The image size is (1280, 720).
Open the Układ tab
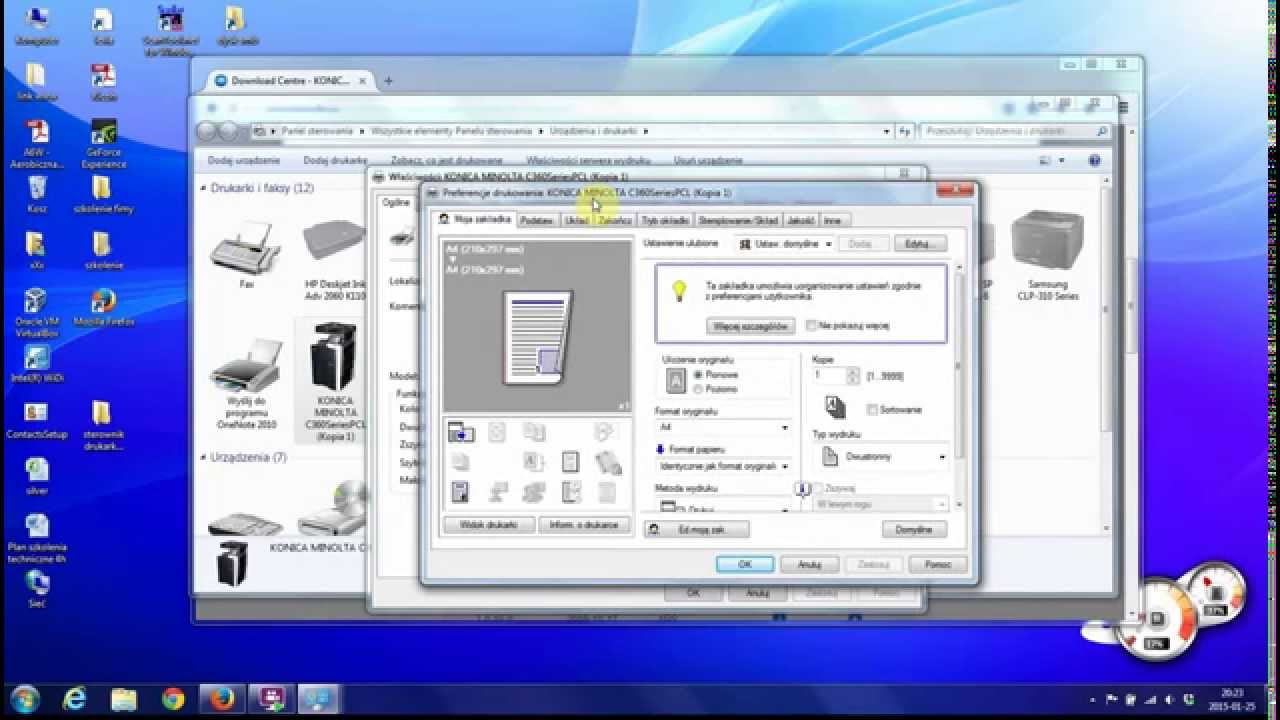pyautogui.click(x=576, y=220)
